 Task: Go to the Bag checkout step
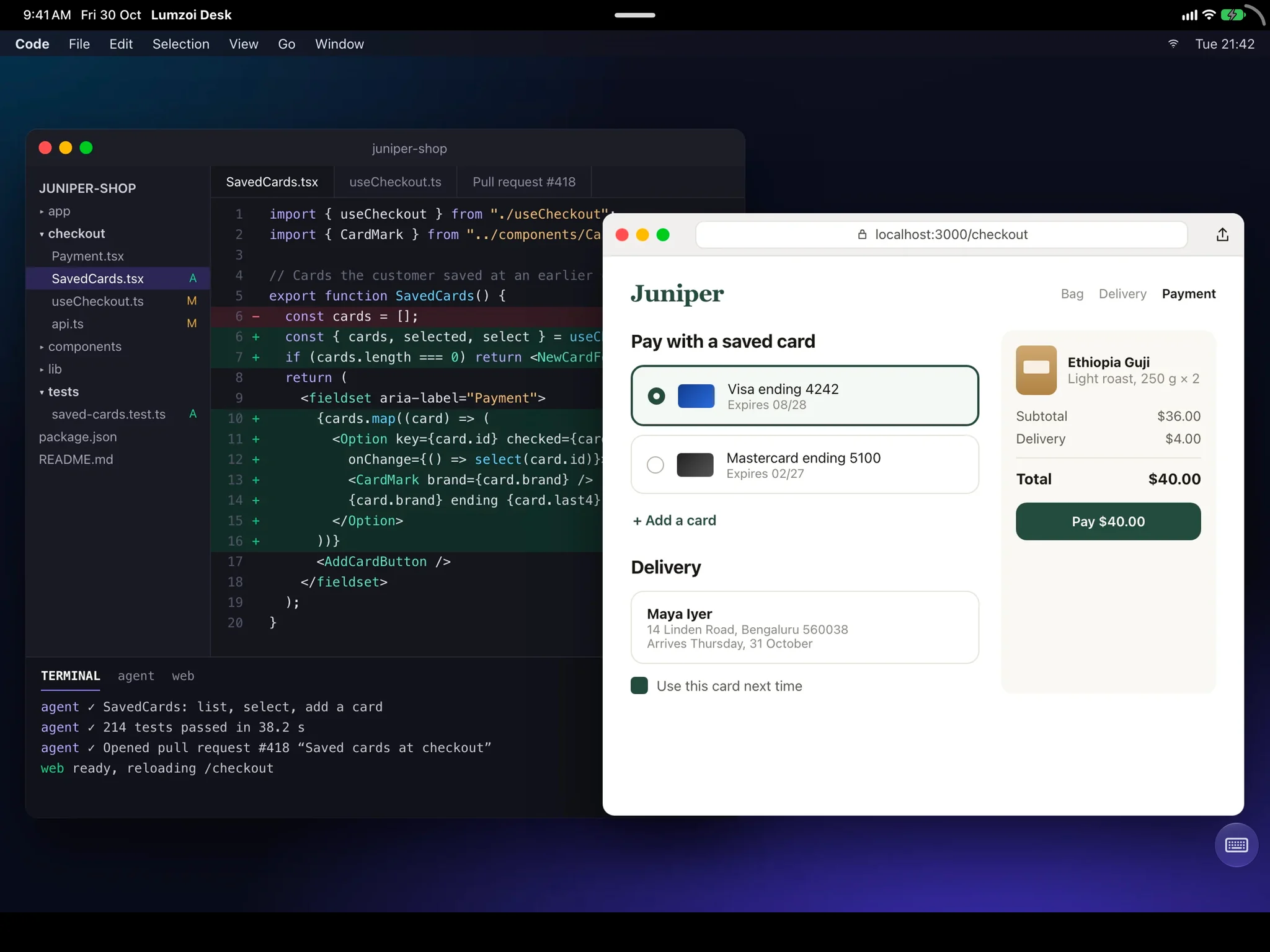(x=1072, y=294)
